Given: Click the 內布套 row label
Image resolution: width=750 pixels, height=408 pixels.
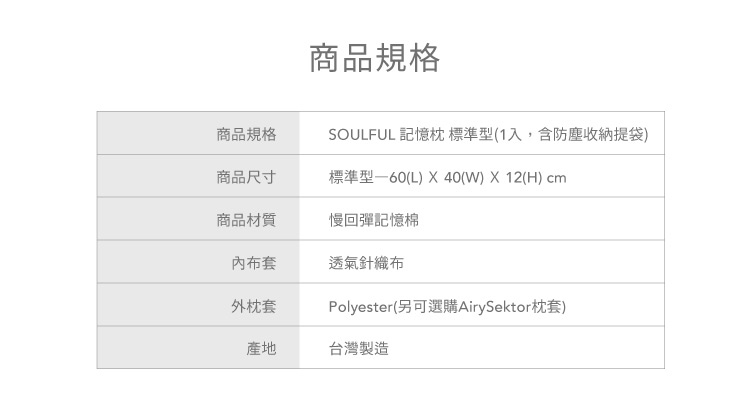Looking at the screenshot, I should pos(253,264).
